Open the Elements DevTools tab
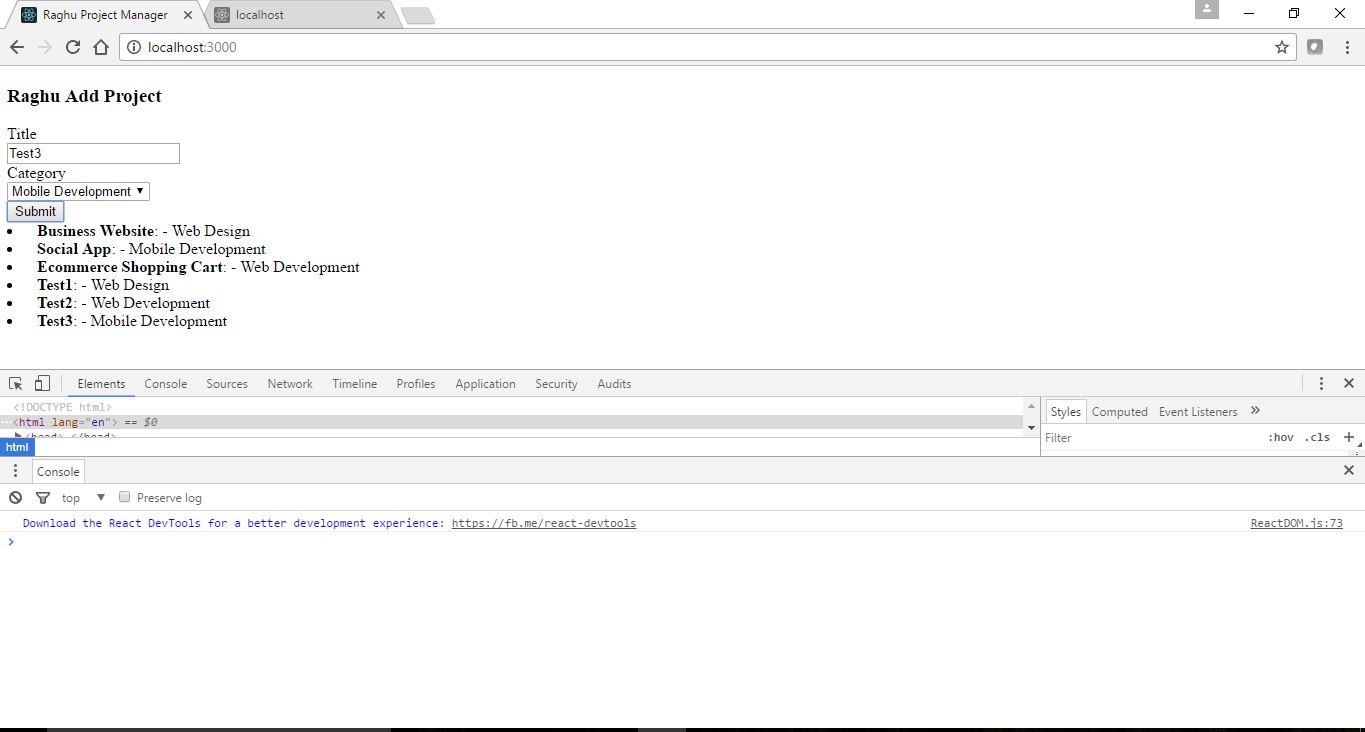 click(101, 383)
